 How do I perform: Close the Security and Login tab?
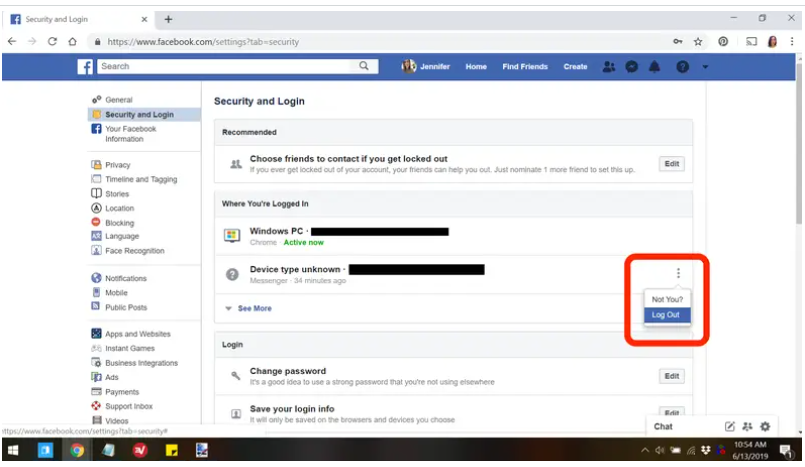(144, 20)
